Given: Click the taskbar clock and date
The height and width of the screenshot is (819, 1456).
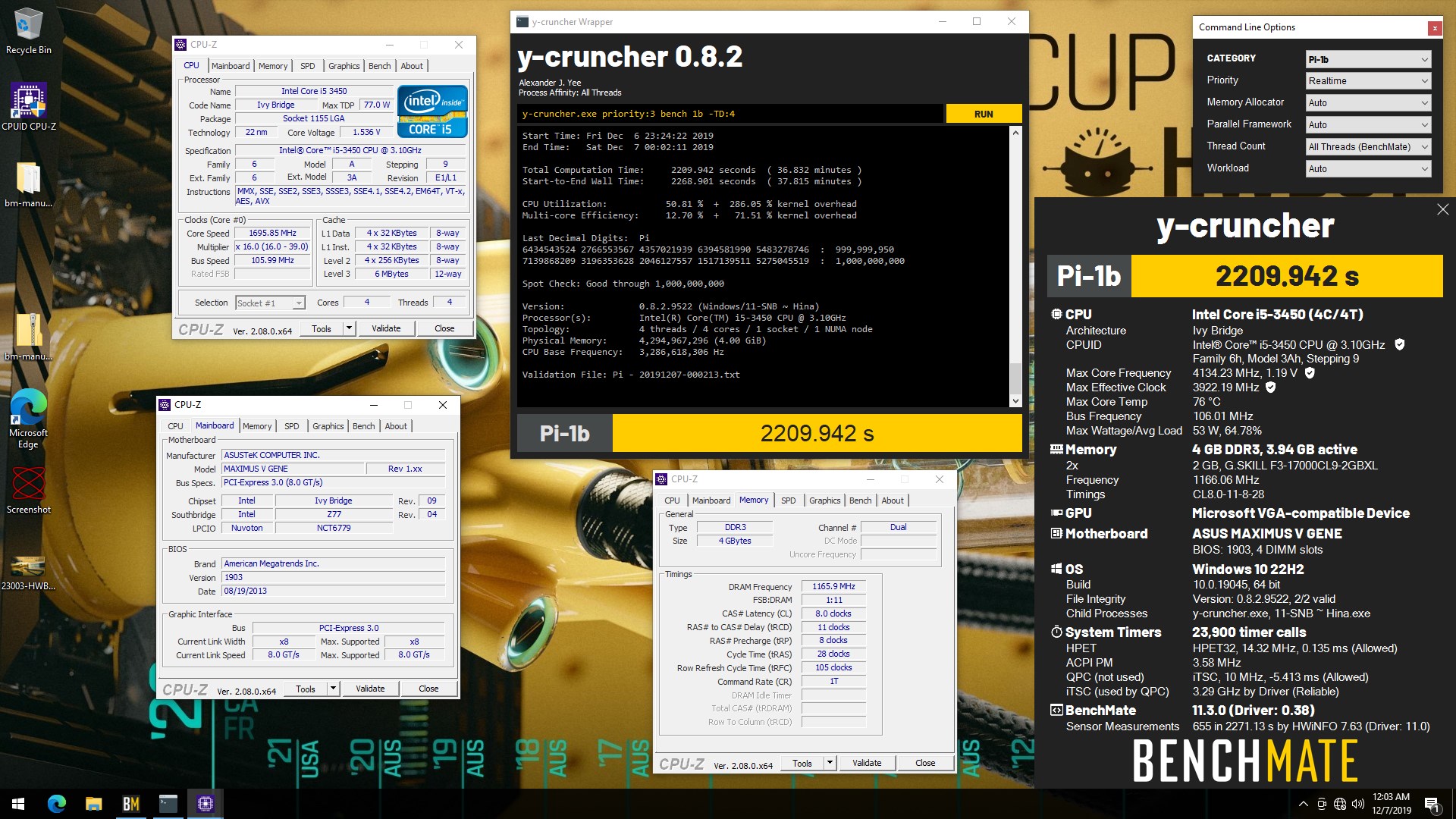Looking at the screenshot, I should pos(1392,804).
